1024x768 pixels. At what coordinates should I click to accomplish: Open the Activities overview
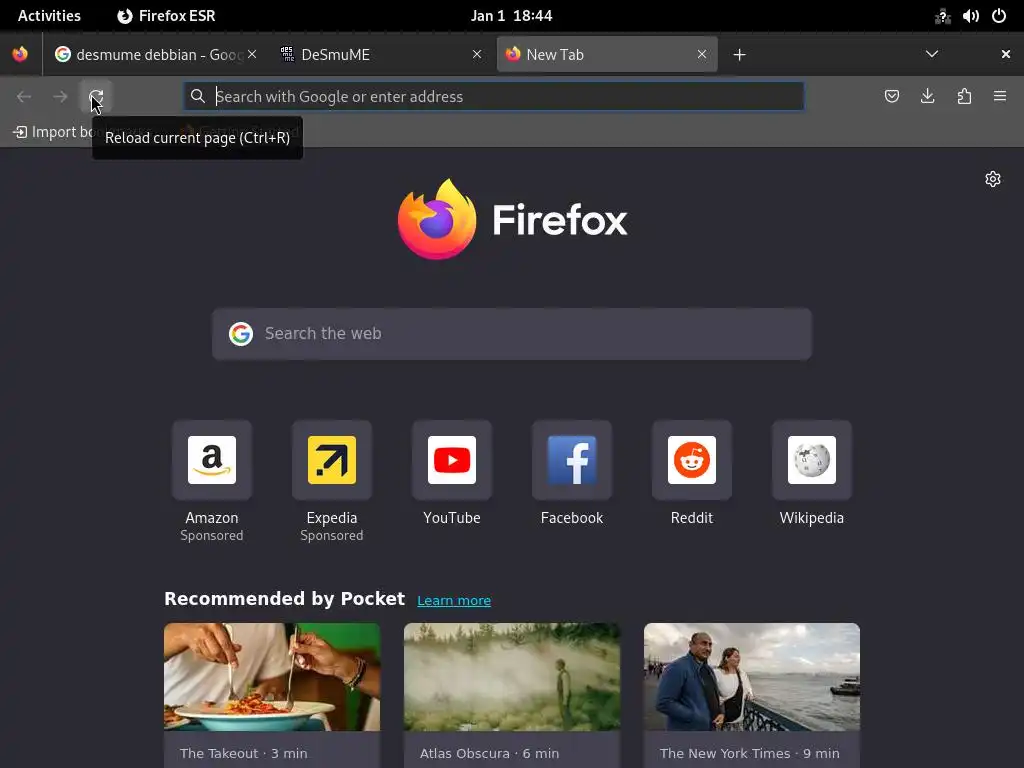click(x=49, y=16)
